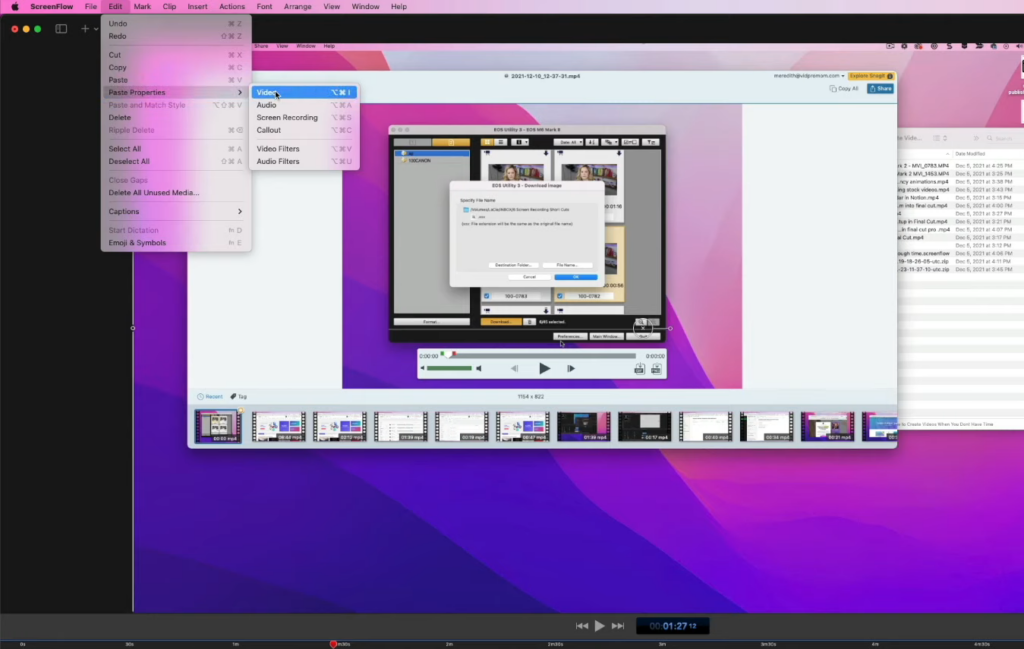Choose Callout paste property

click(304, 130)
